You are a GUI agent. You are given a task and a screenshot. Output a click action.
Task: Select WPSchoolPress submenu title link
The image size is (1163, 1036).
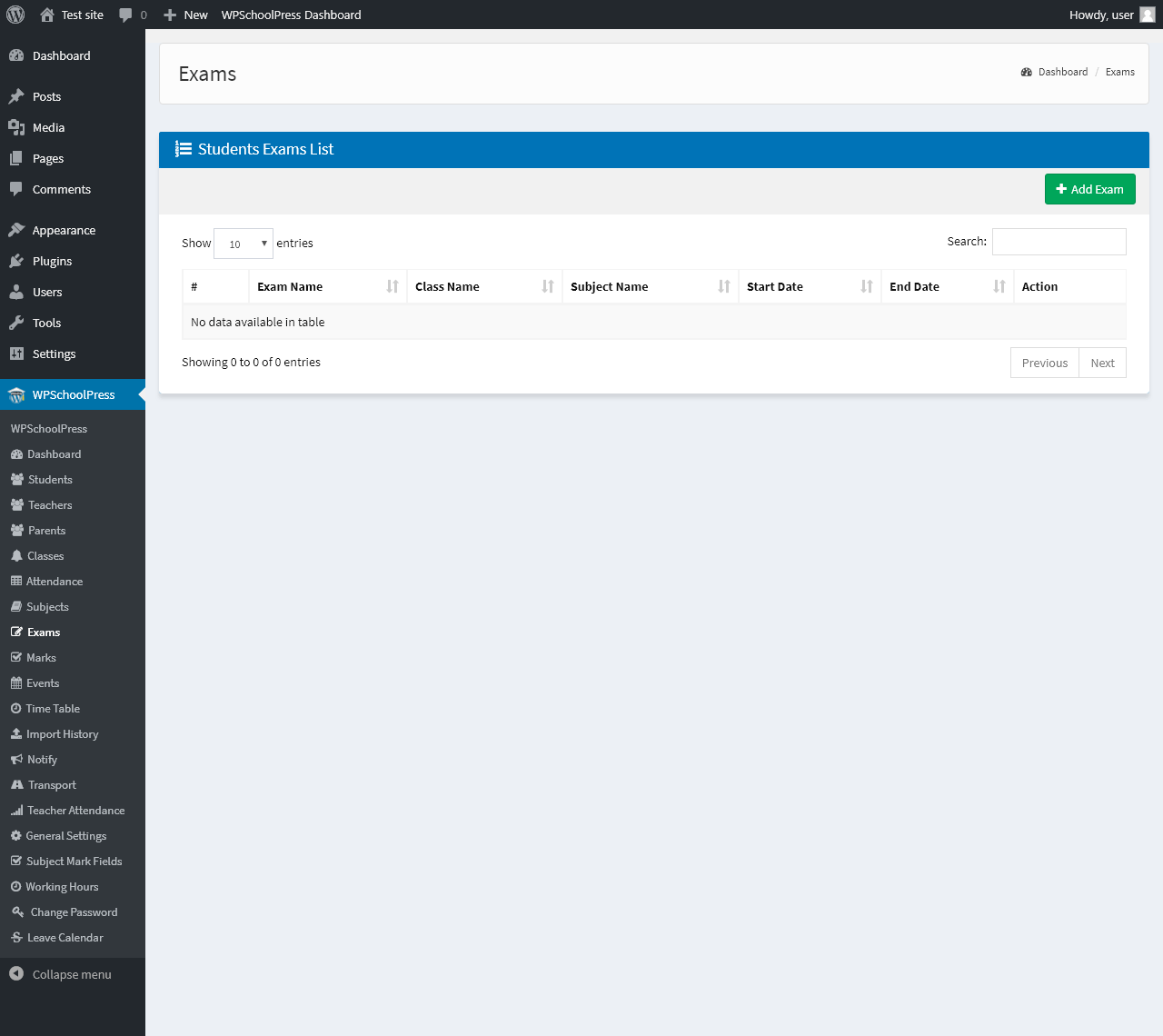[49, 428]
